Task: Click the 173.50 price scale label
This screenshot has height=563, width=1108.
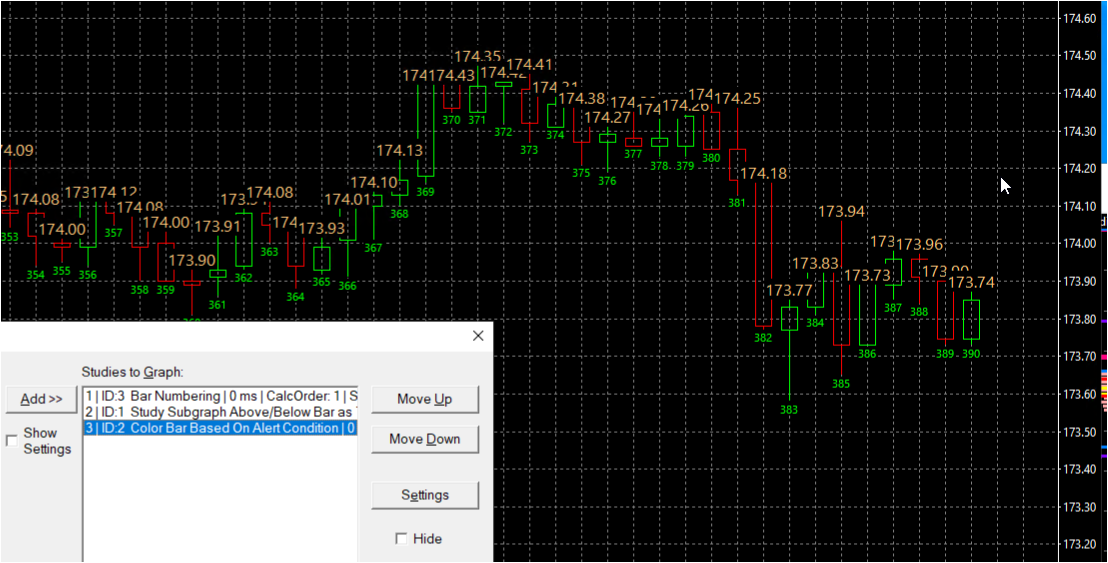Action: (x=1080, y=432)
